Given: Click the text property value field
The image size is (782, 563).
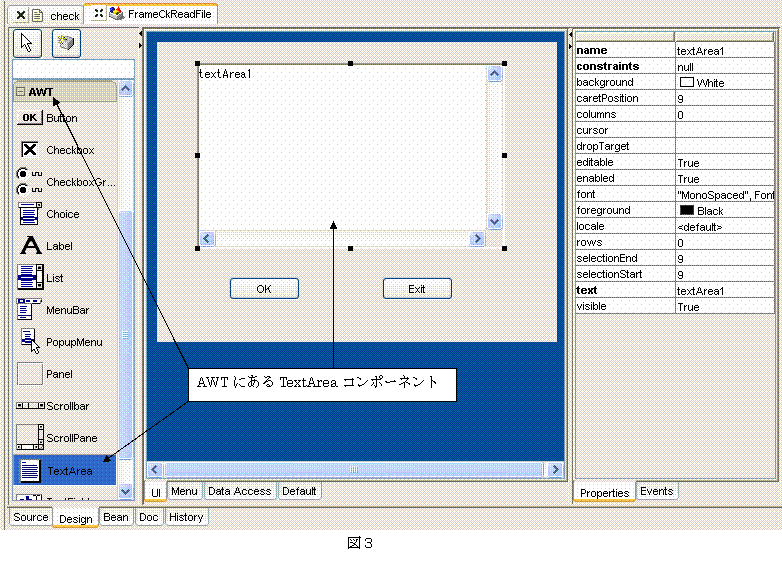Looking at the screenshot, I should point(724,290).
